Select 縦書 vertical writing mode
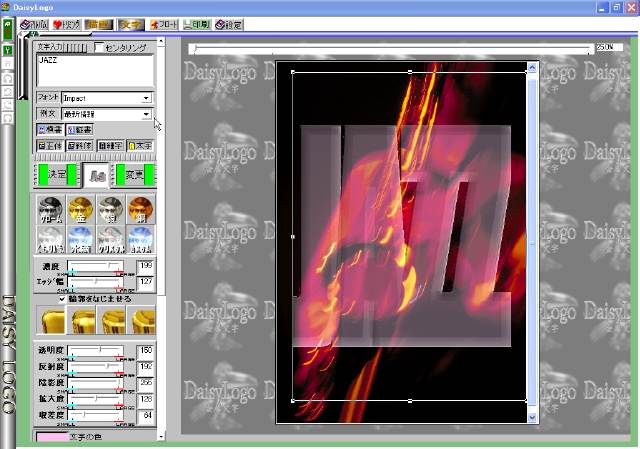Screen dimensions: 640x449 coord(80,129)
